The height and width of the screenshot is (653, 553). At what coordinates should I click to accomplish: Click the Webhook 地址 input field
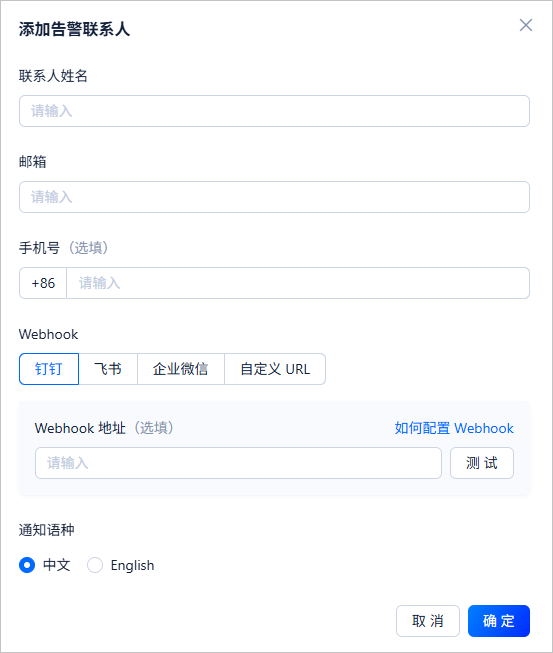[238, 463]
